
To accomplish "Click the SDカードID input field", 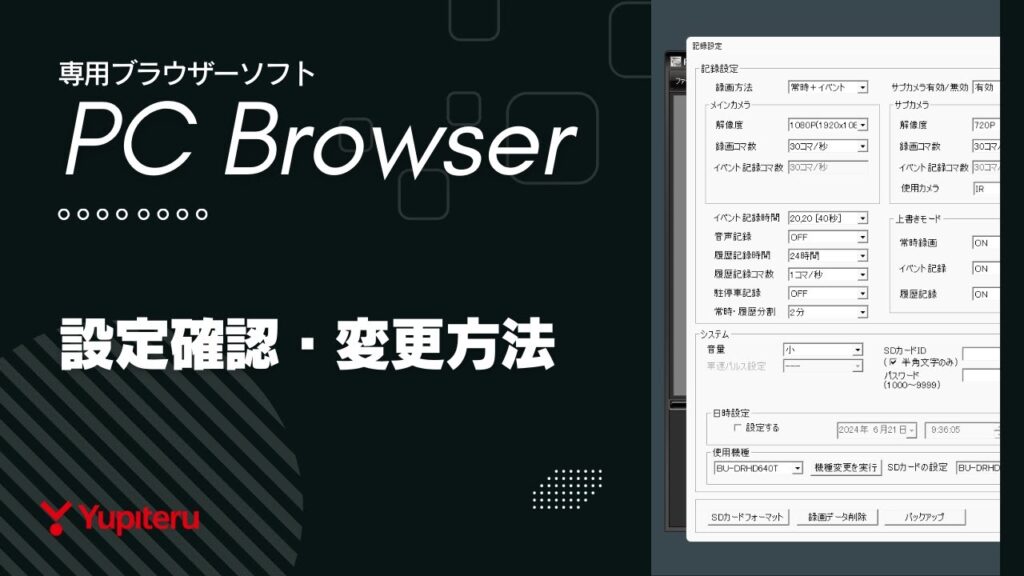I will (981, 355).
